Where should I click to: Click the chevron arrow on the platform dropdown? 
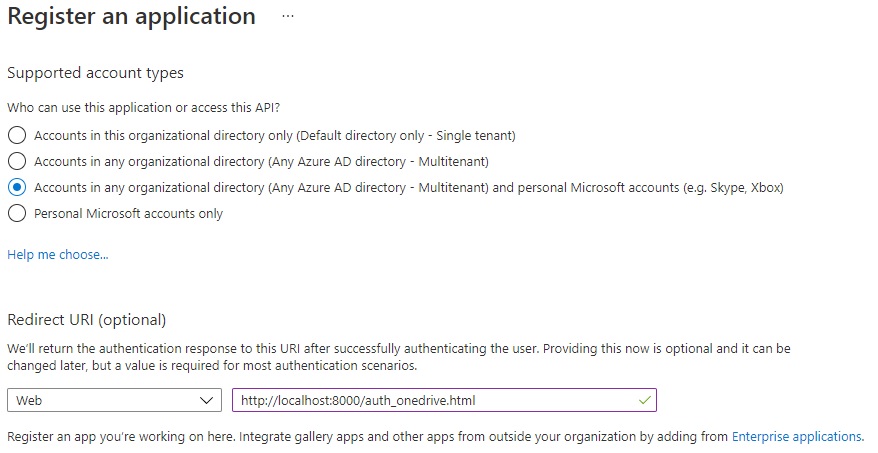[x=207, y=400]
